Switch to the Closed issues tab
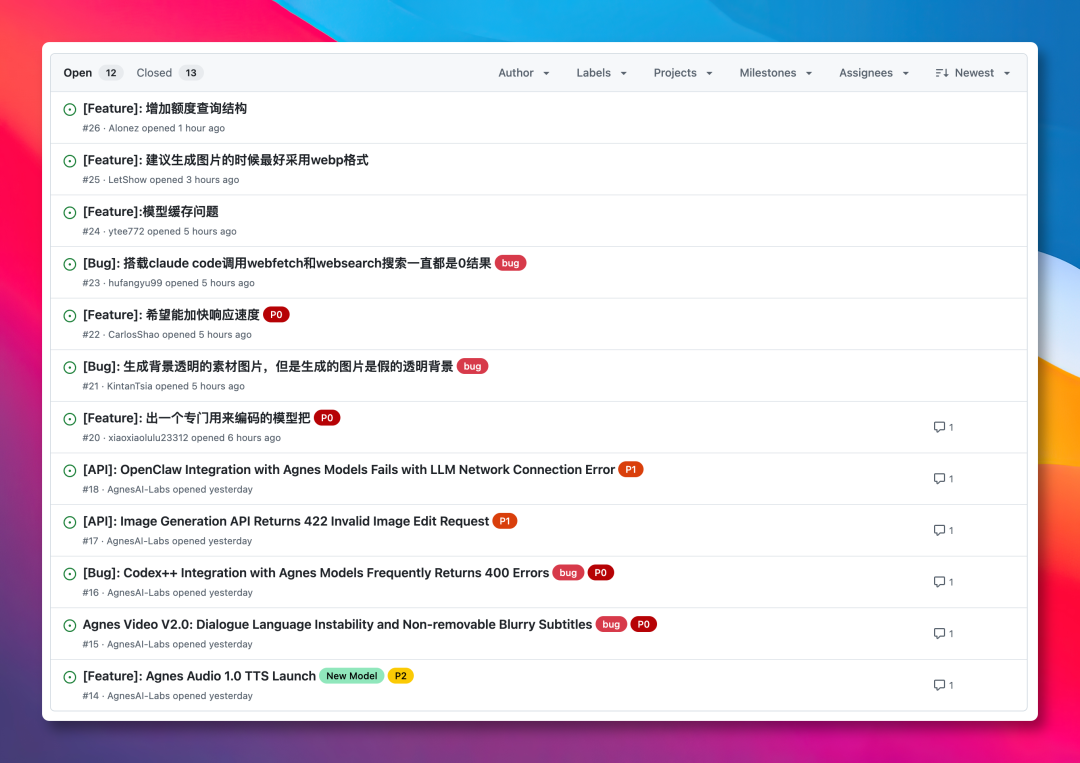 (x=169, y=73)
